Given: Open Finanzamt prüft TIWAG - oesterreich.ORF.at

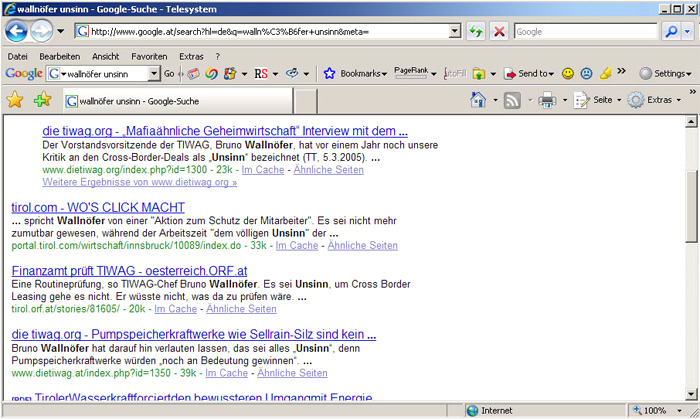Looking at the screenshot, I should pos(129,271).
